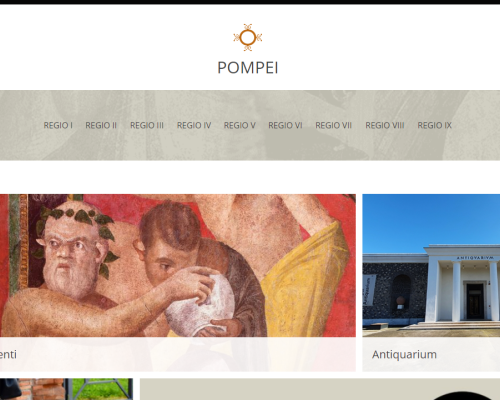Click the beige panel with black circle
This screenshot has width=500, height=400.
(x=320, y=389)
